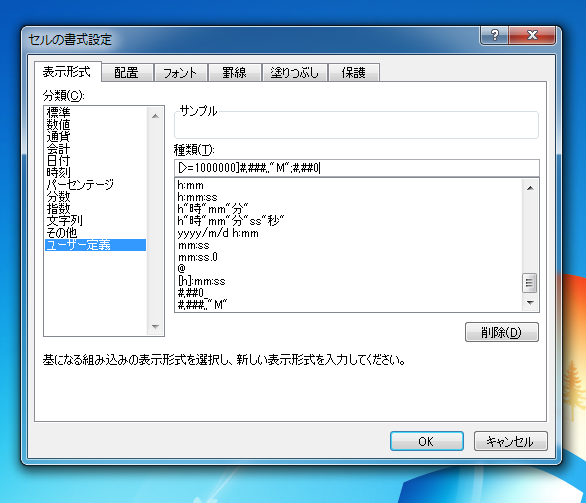Select mm:ss.0 format
This screenshot has width=586, height=503.
pos(349,257)
